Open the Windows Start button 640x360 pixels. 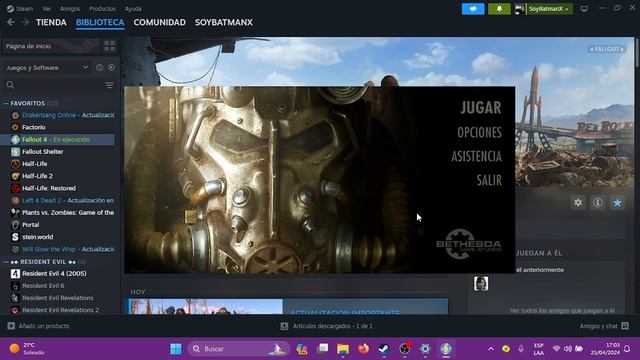pos(176,349)
